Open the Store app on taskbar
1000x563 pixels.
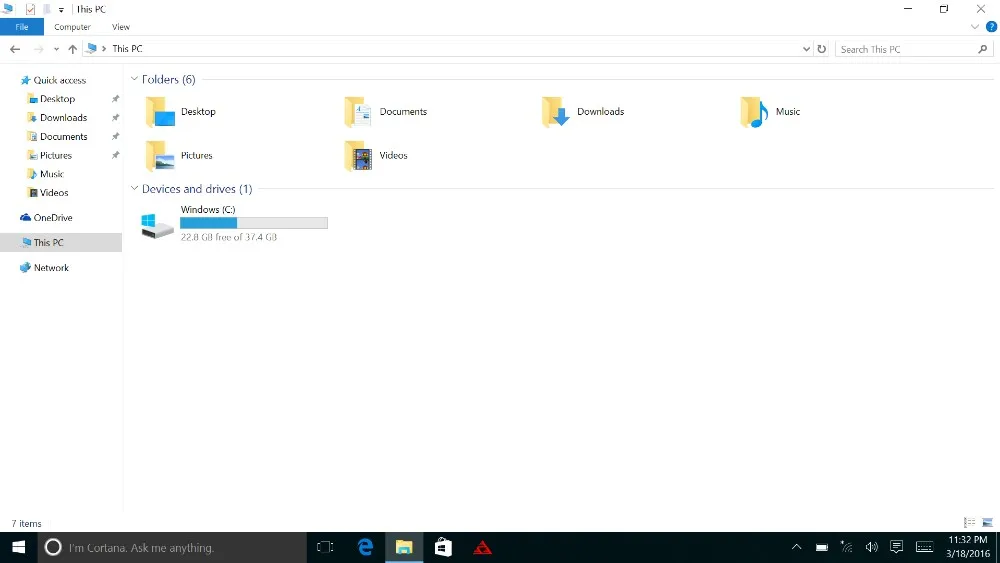[443, 548]
